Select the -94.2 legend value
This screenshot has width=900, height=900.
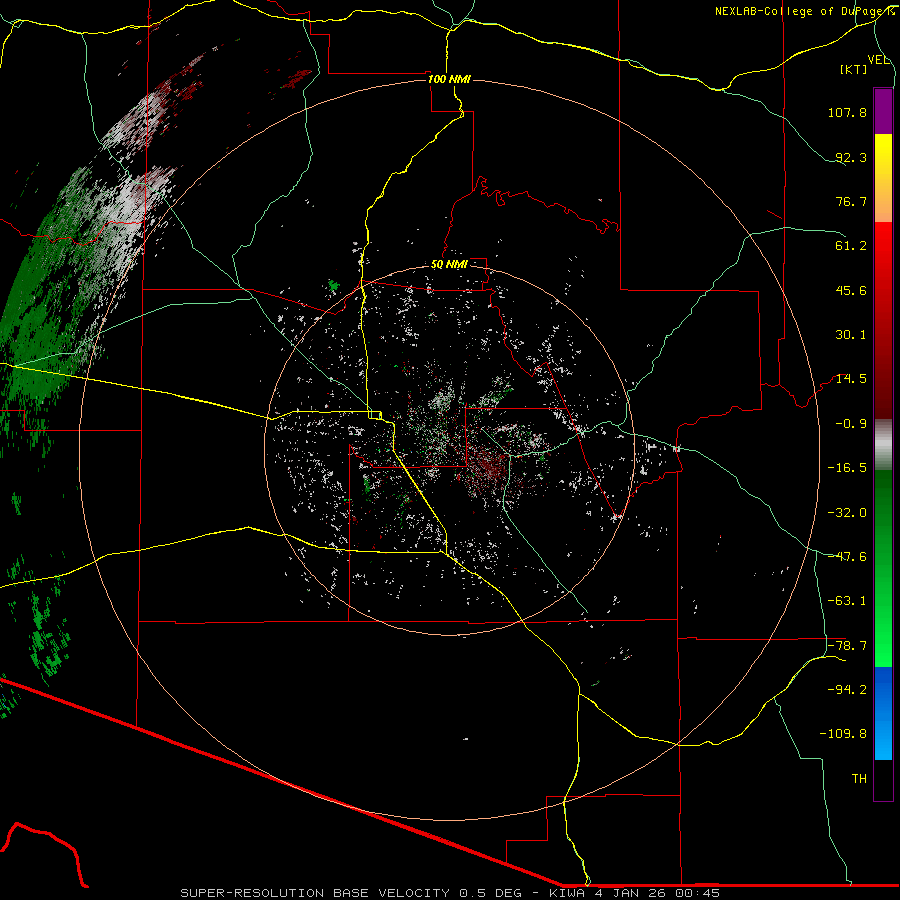(x=847, y=690)
